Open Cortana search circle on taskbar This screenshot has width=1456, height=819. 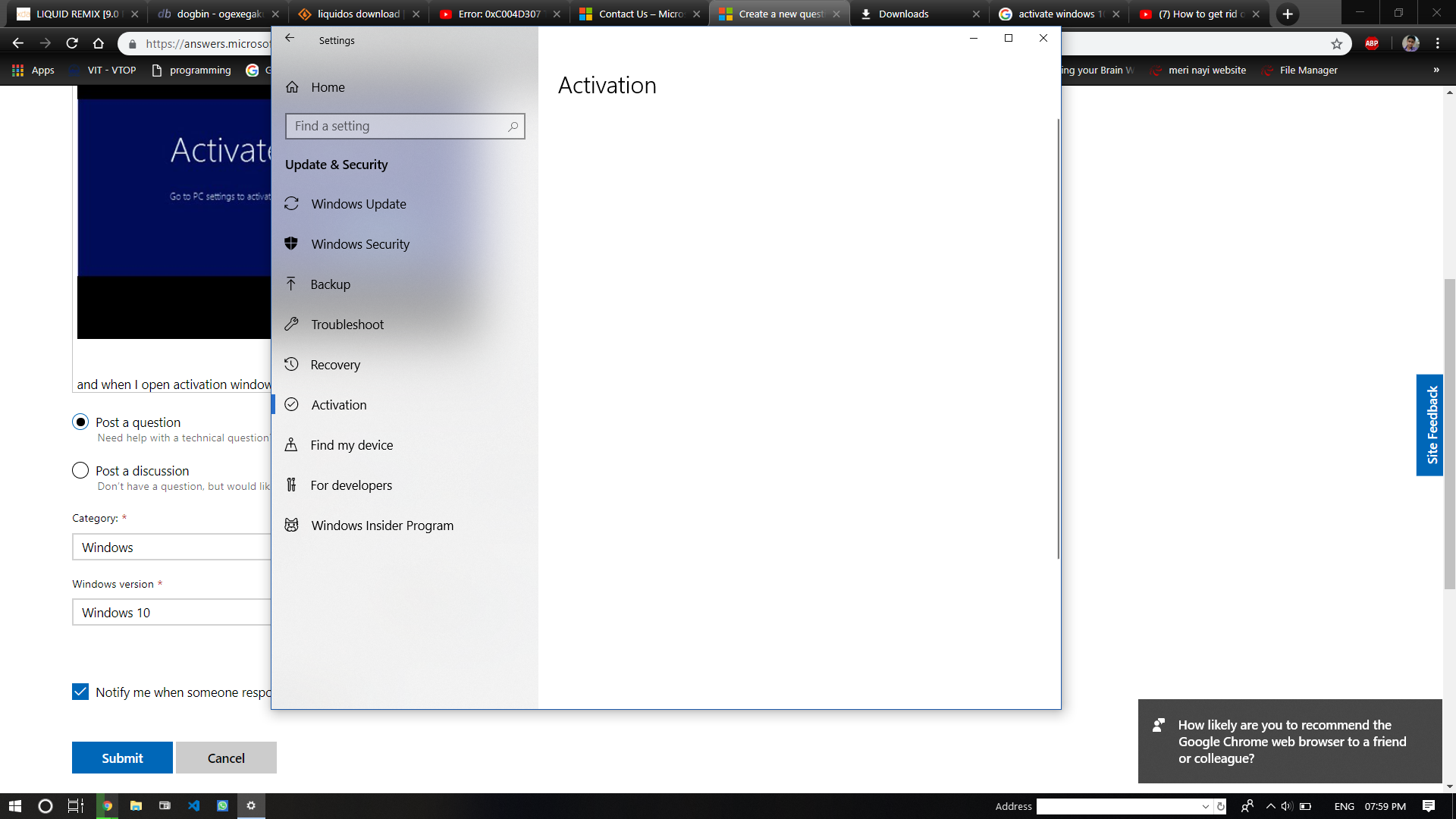point(45,806)
